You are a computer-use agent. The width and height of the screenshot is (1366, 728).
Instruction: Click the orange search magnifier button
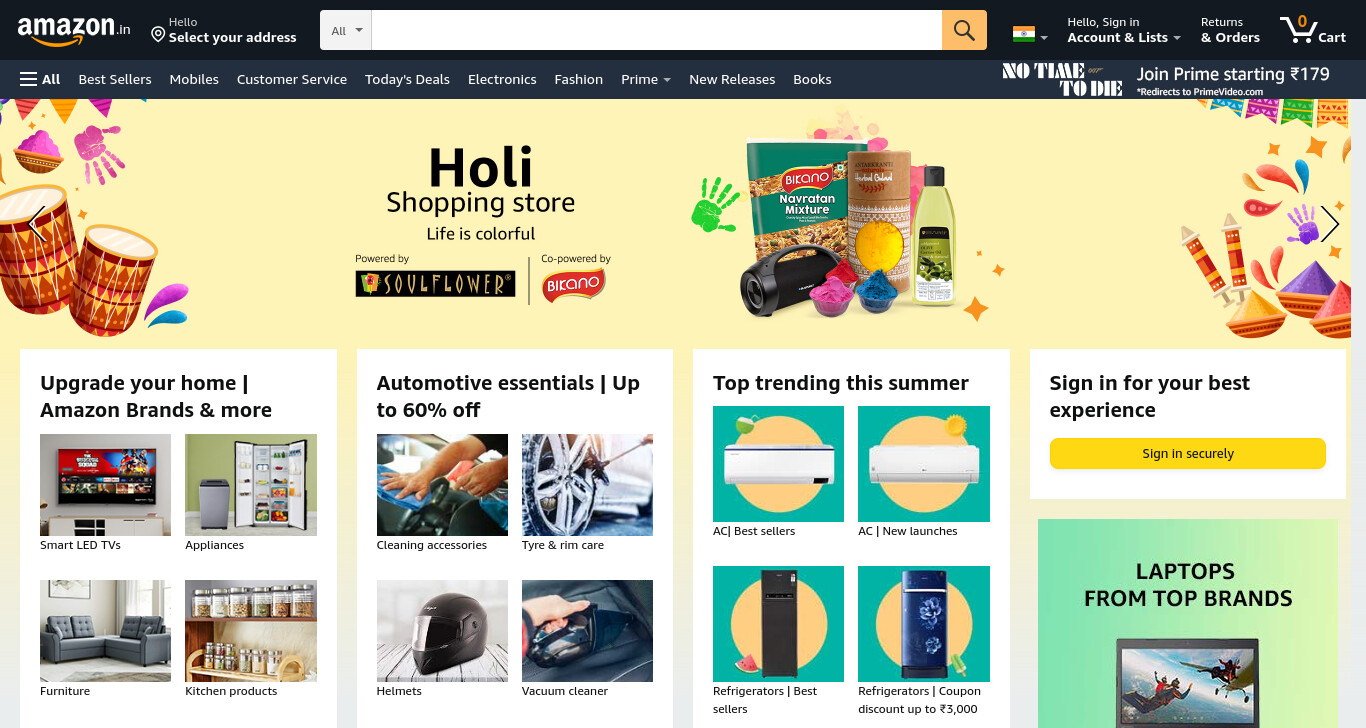tap(964, 30)
